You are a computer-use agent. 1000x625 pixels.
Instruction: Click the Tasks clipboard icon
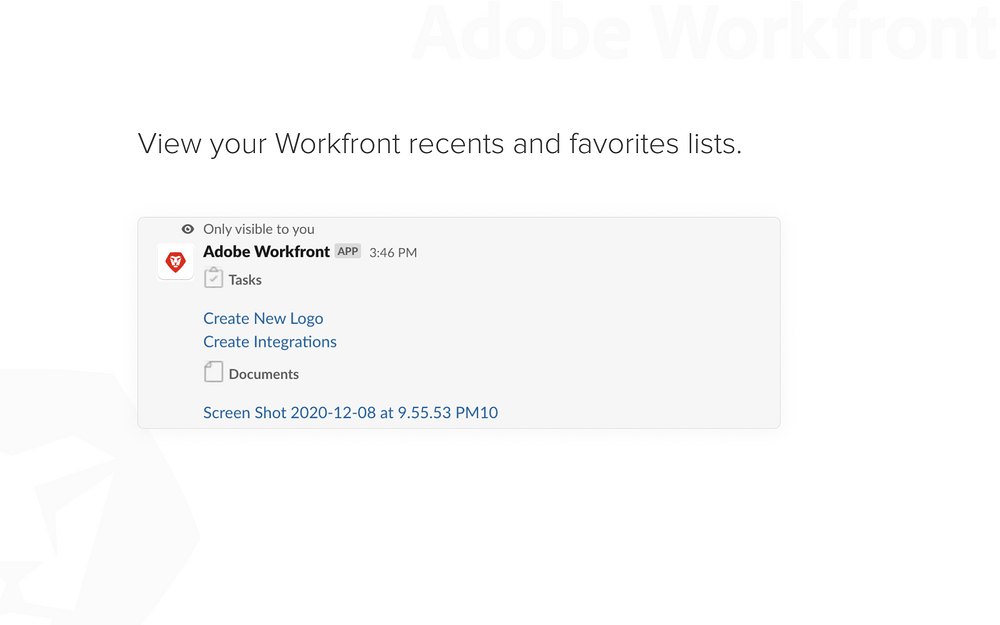pyautogui.click(x=214, y=278)
